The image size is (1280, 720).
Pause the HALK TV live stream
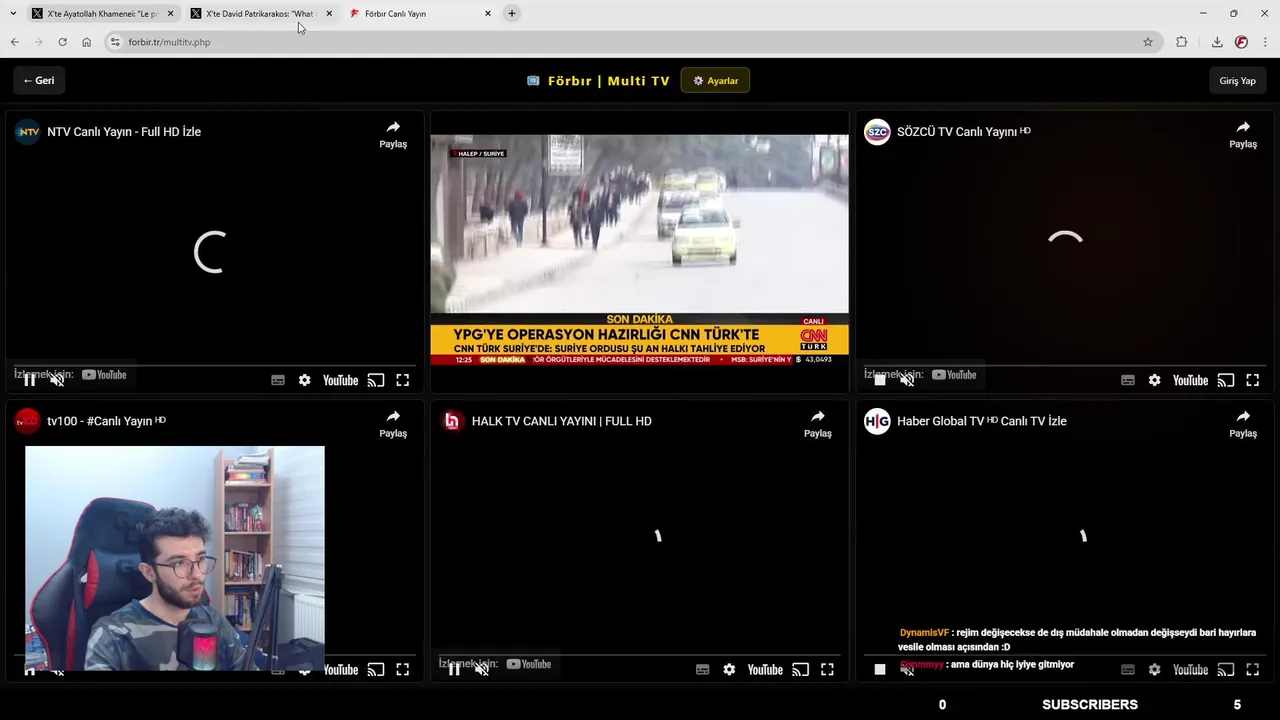click(x=454, y=670)
